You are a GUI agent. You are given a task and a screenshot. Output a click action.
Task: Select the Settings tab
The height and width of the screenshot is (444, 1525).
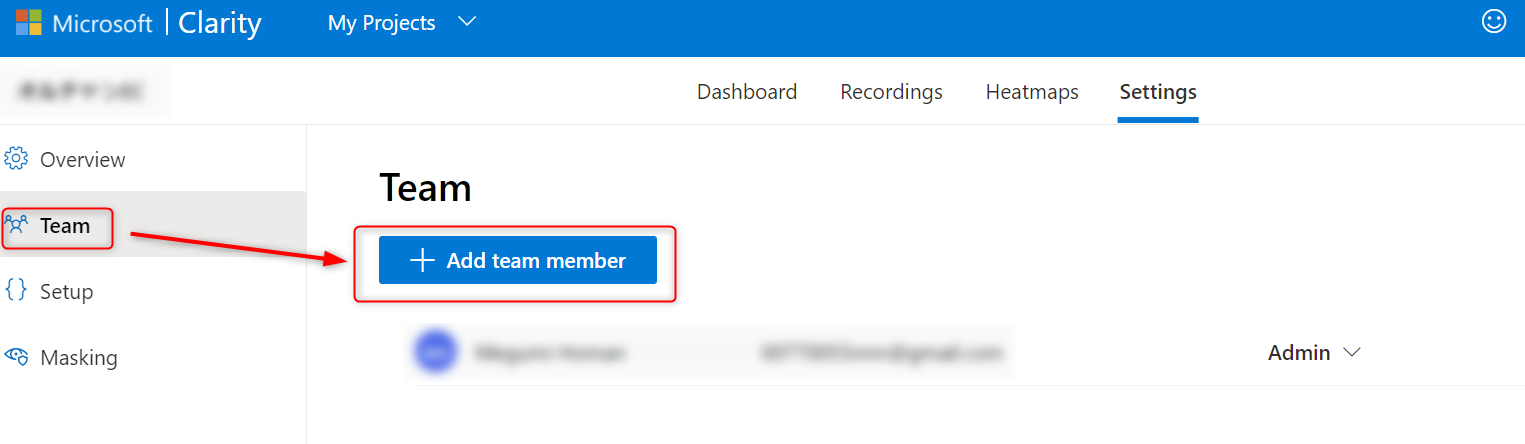tap(1158, 92)
